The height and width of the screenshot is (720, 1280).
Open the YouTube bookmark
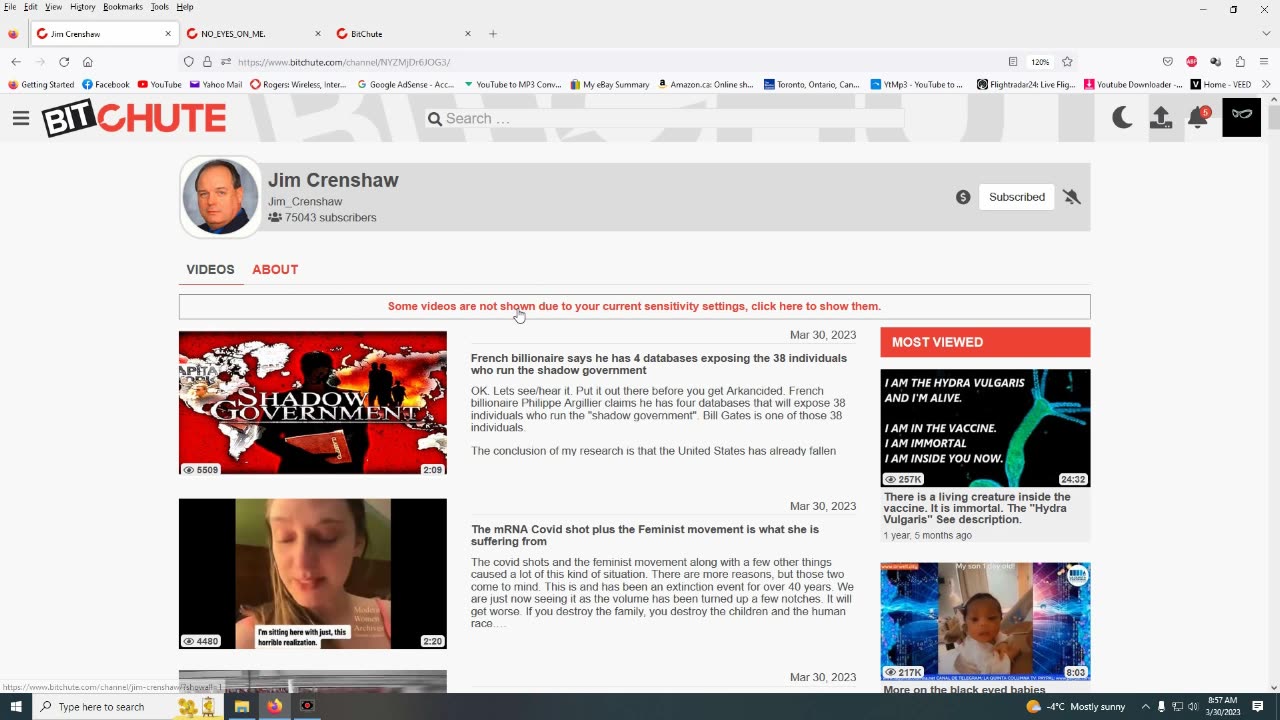pyautogui.click(x=160, y=85)
